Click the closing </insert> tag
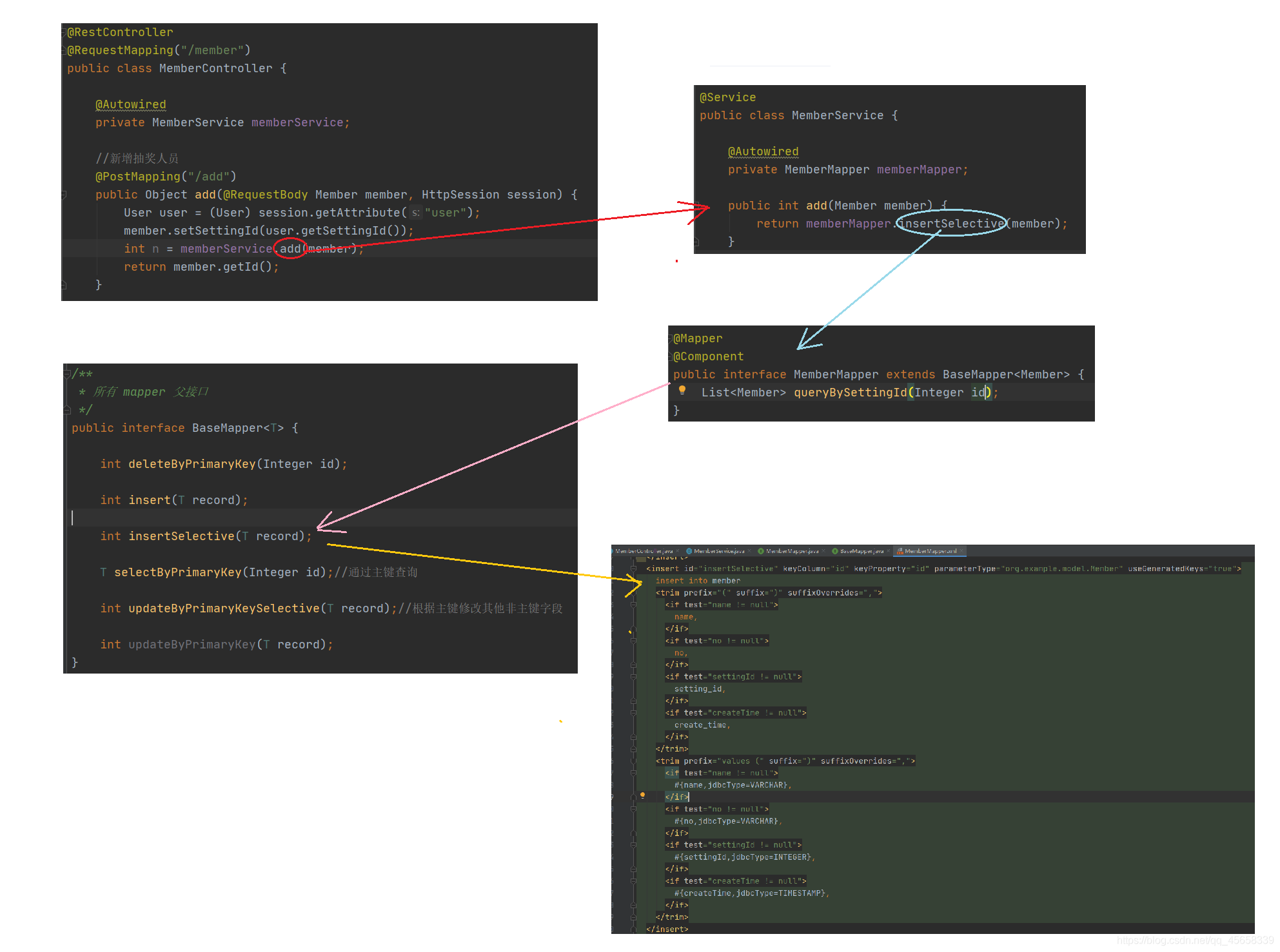Viewport: 1280px width, 952px height. click(x=667, y=929)
